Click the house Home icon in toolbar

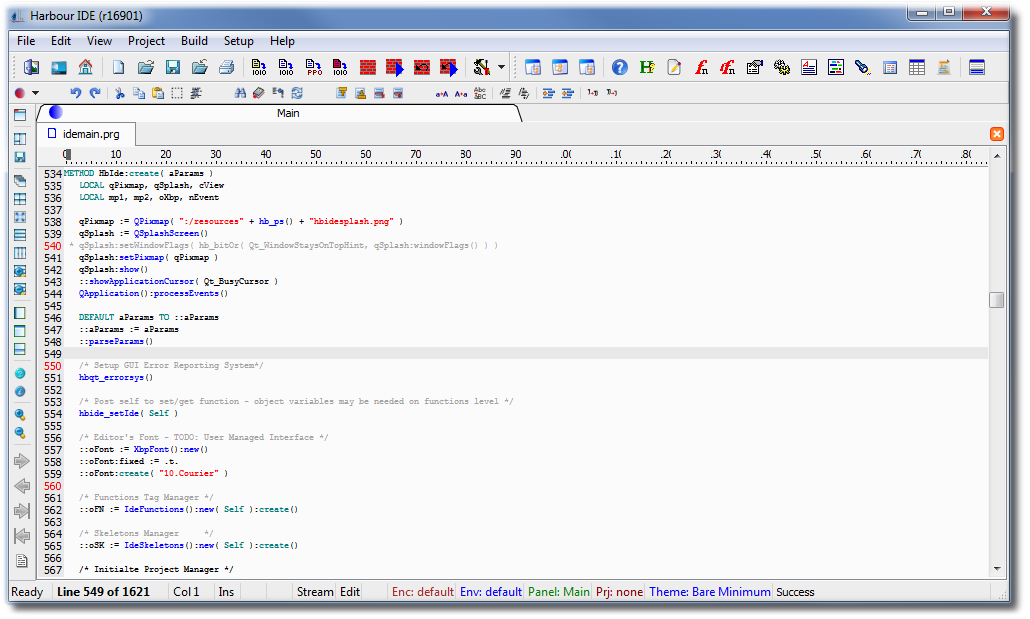[x=85, y=68]
